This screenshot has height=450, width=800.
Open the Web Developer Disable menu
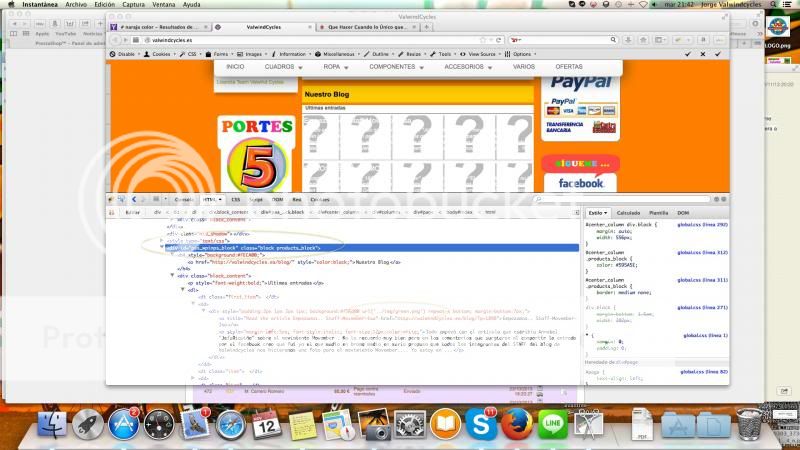(x=123, y=54)
